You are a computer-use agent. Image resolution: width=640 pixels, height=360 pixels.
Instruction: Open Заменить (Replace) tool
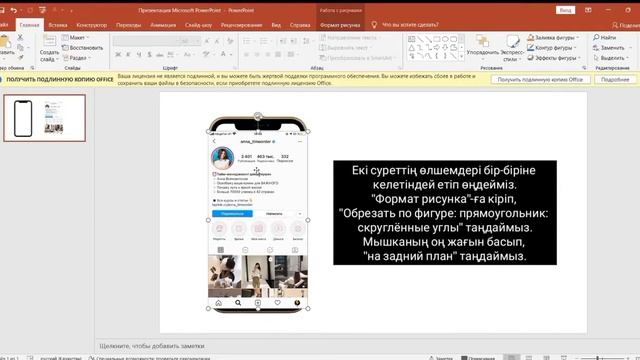click(609, 48)
